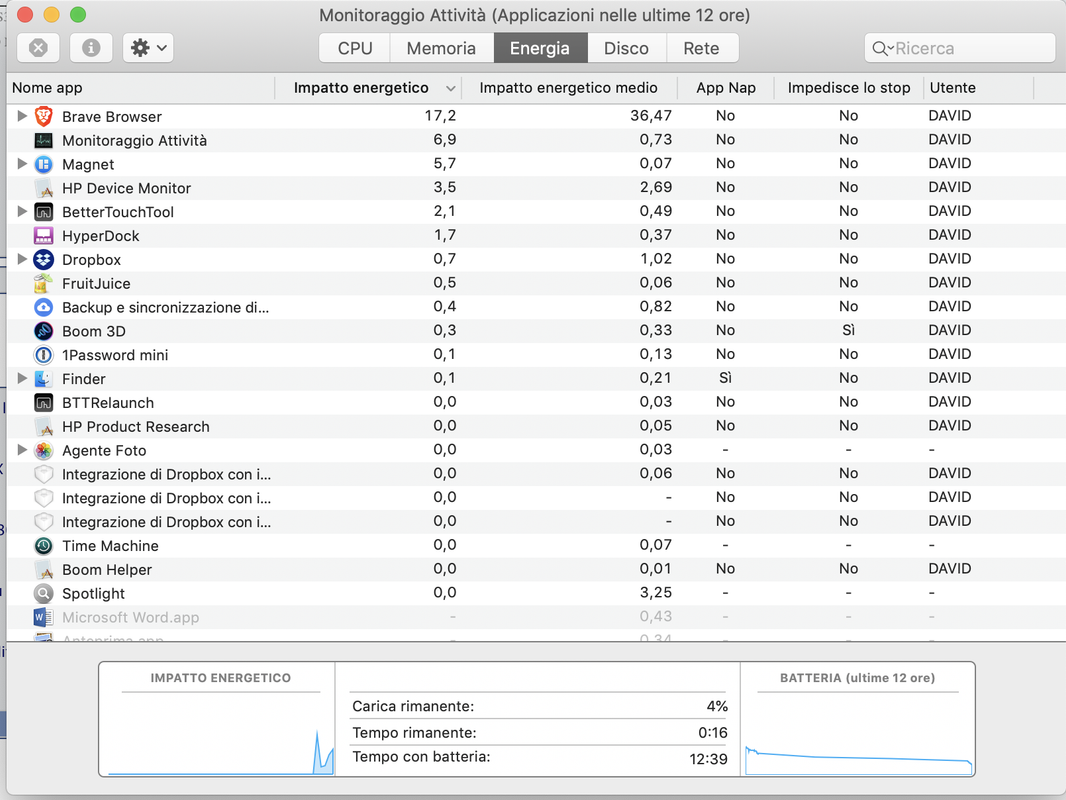Click the first Integrazione di Dropbox shield icon
Viewport: 1066px width, 800px height.
click(x=44, y=474)
